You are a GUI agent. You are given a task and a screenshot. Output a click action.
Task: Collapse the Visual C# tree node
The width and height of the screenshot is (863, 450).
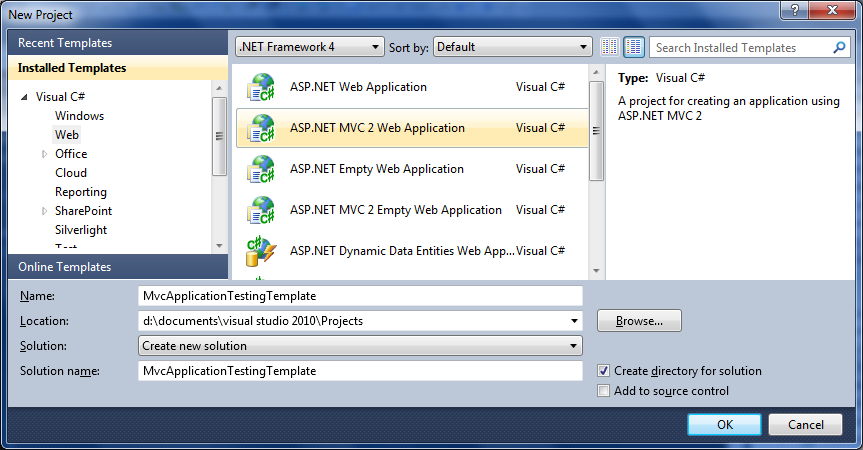click(24, 97)
